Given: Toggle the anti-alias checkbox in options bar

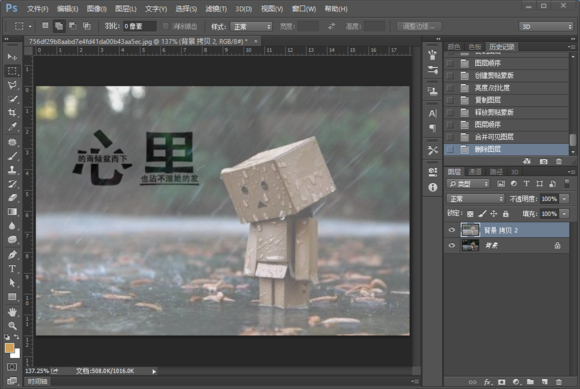Looking at the screenshot, I should [165, 26].
